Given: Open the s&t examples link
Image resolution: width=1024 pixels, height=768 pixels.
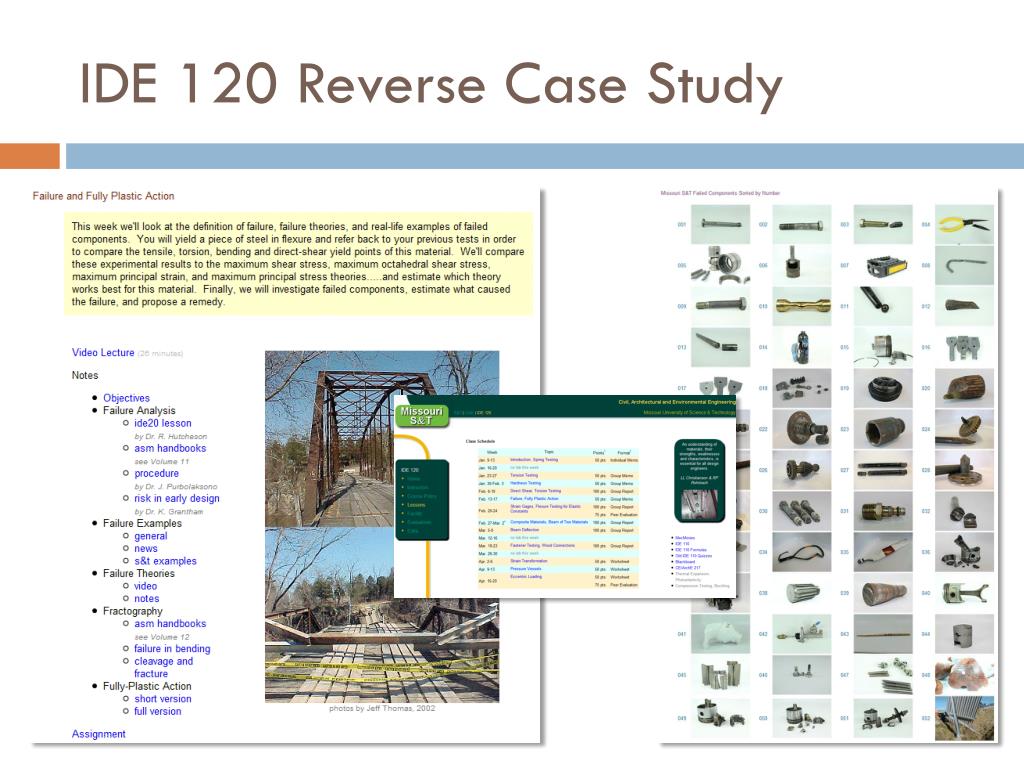Looking at the screenshot, I should [165, 561].
